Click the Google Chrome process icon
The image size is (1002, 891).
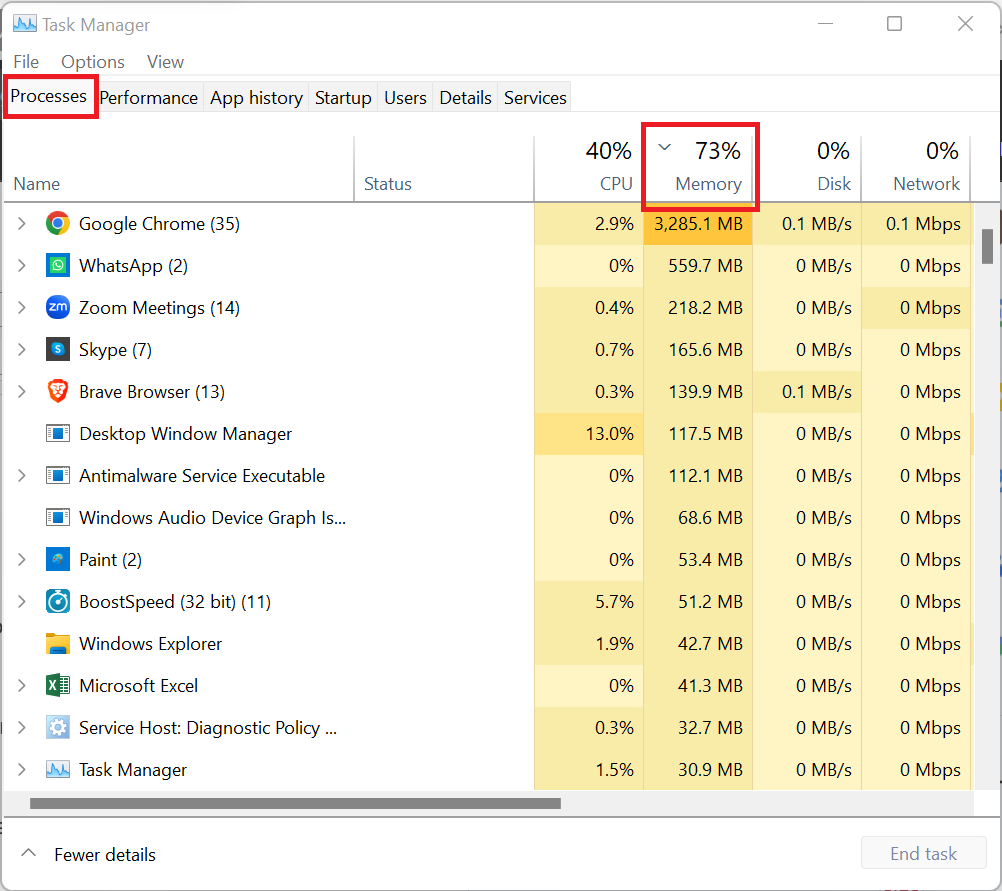coord(57,224)
